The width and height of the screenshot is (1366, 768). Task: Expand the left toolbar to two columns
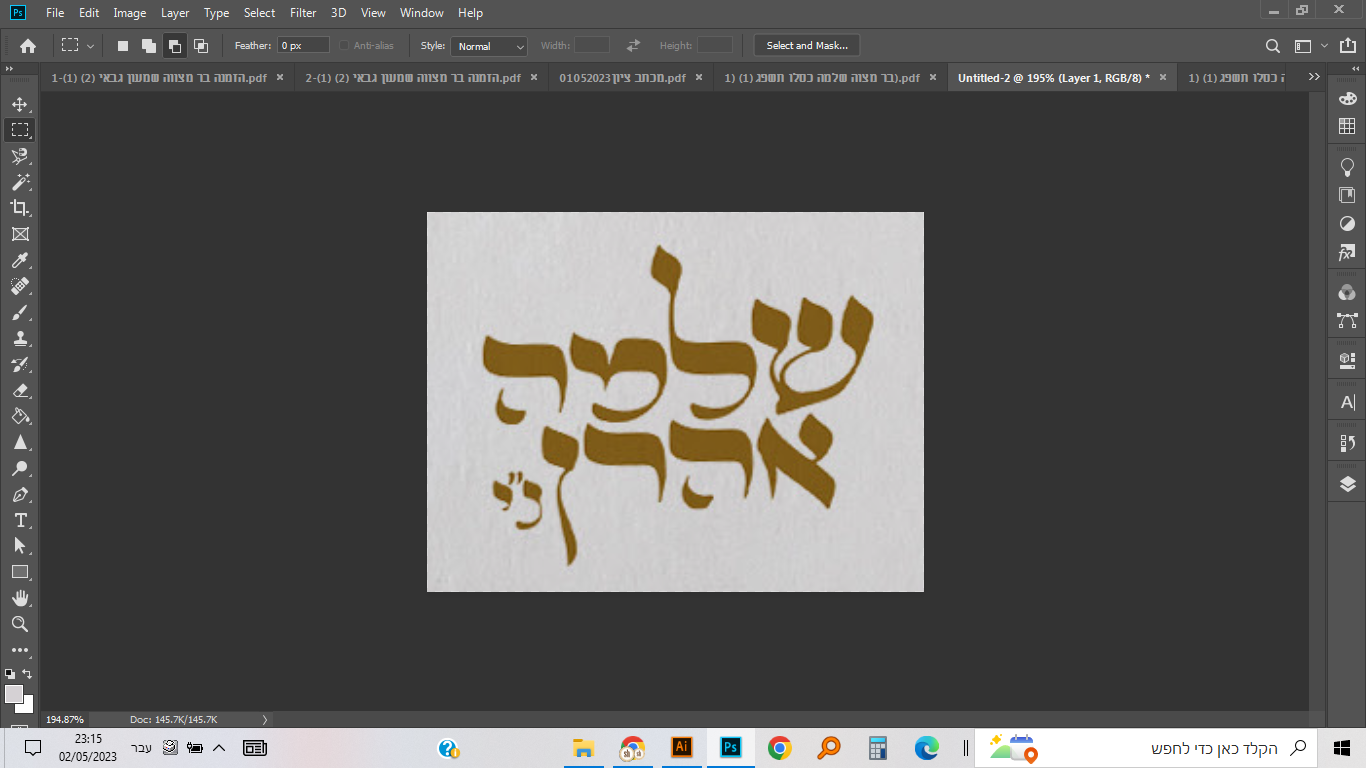pos(9,69)
